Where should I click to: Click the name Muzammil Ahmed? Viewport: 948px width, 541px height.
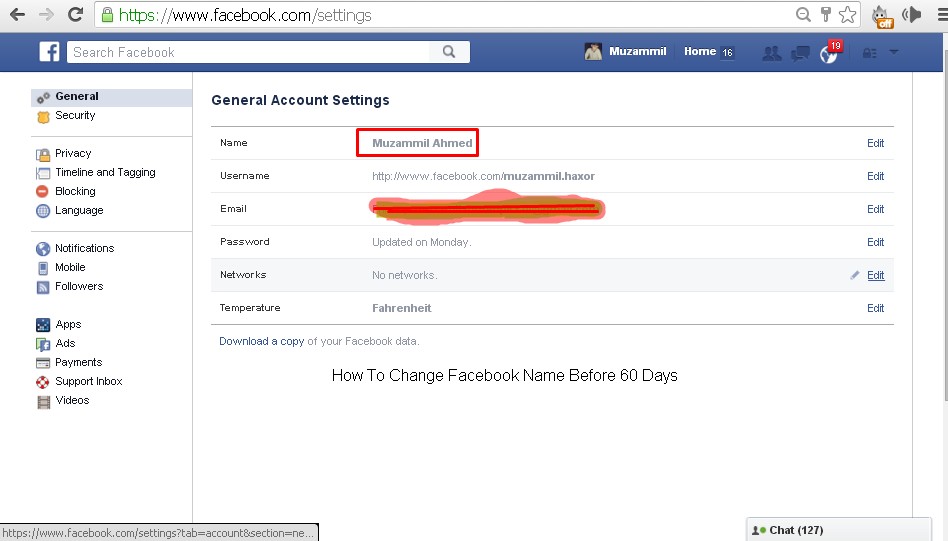pyautogui.click(x=422, y=143)
